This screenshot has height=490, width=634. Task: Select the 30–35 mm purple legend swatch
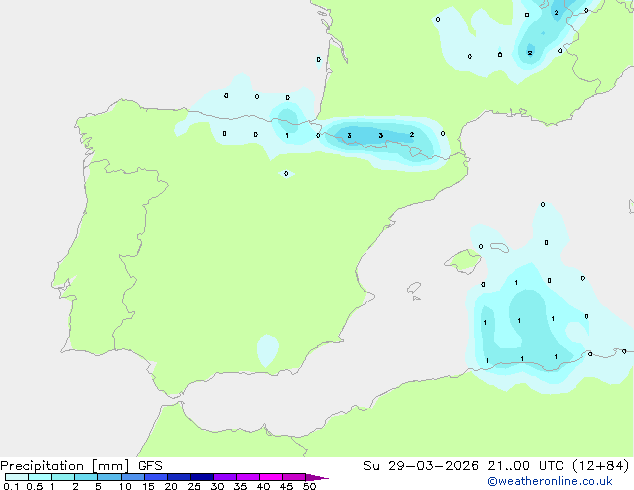tap(225, 477)
